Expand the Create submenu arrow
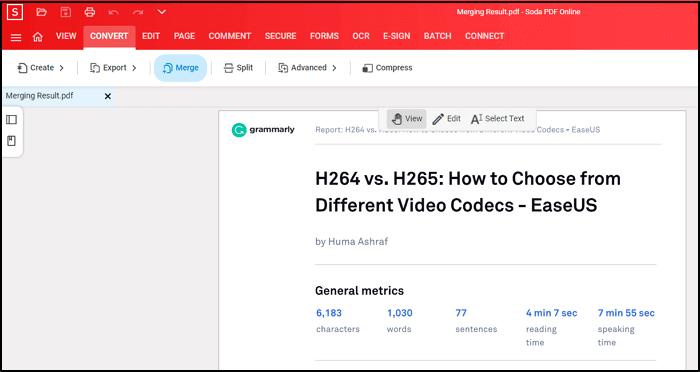The height and width of the screenshot is (372, 700). (62, 68)
